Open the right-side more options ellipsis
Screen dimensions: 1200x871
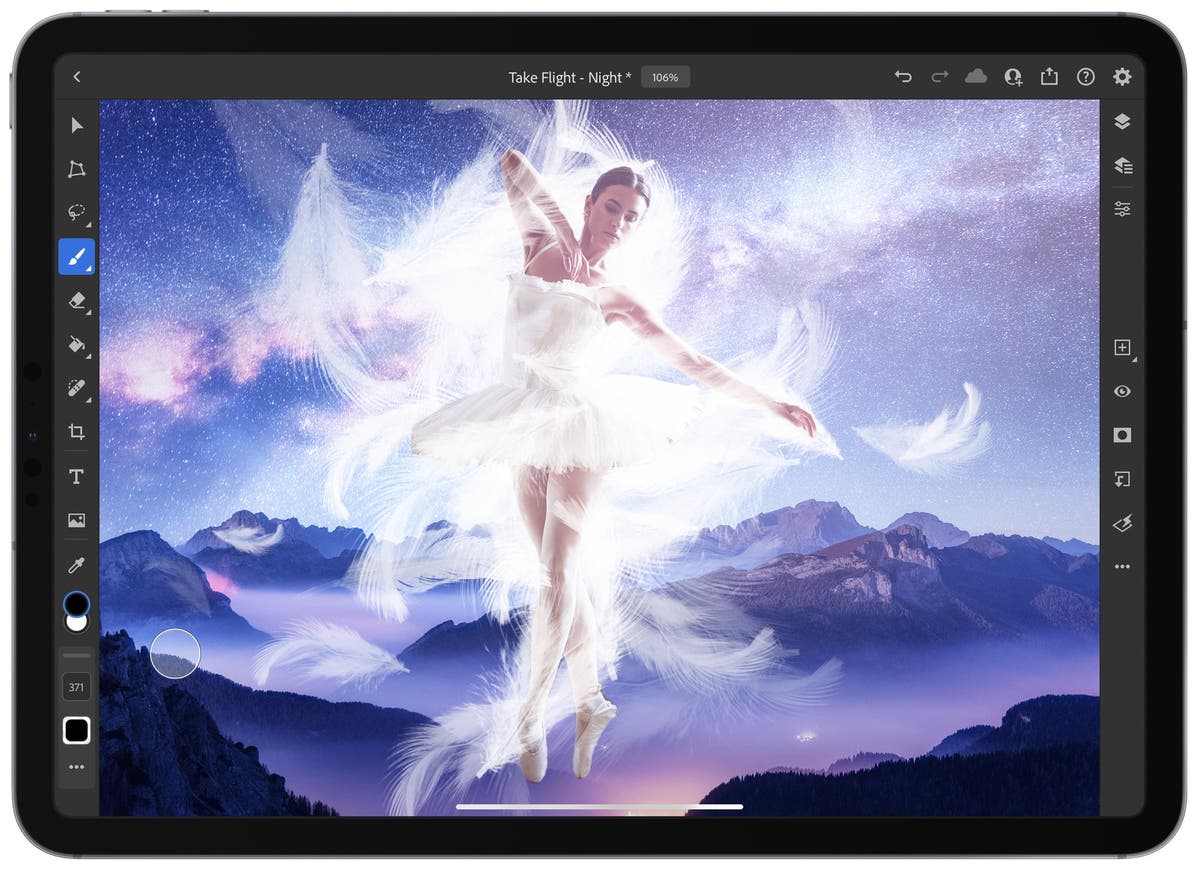click(1122, 567)
